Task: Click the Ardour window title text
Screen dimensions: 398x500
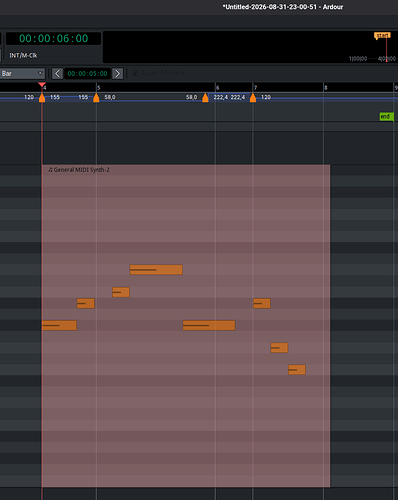Action: (283, 7)
